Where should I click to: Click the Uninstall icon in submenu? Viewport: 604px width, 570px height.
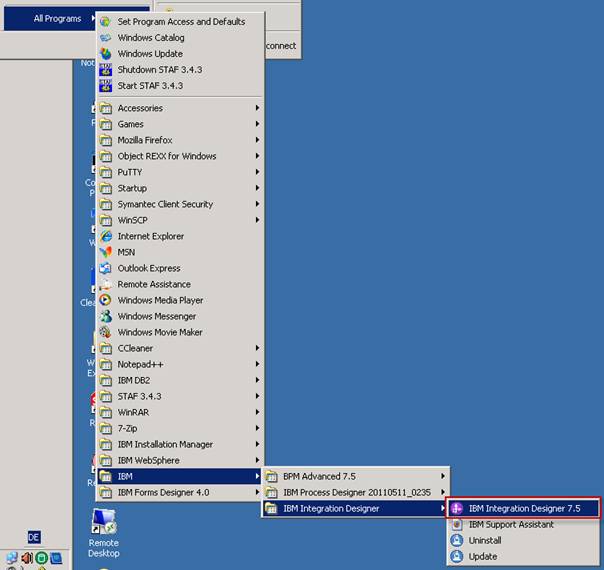coord(457,540)
